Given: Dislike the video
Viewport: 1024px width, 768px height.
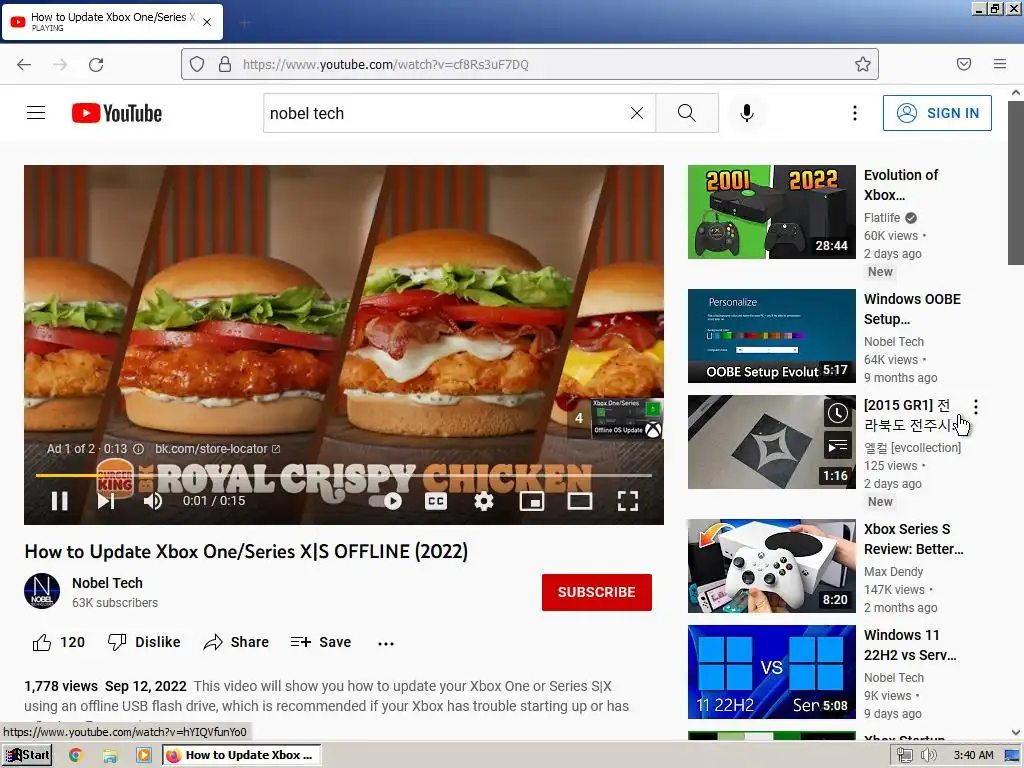Looking at the screenshot, I should click(144, 643).
